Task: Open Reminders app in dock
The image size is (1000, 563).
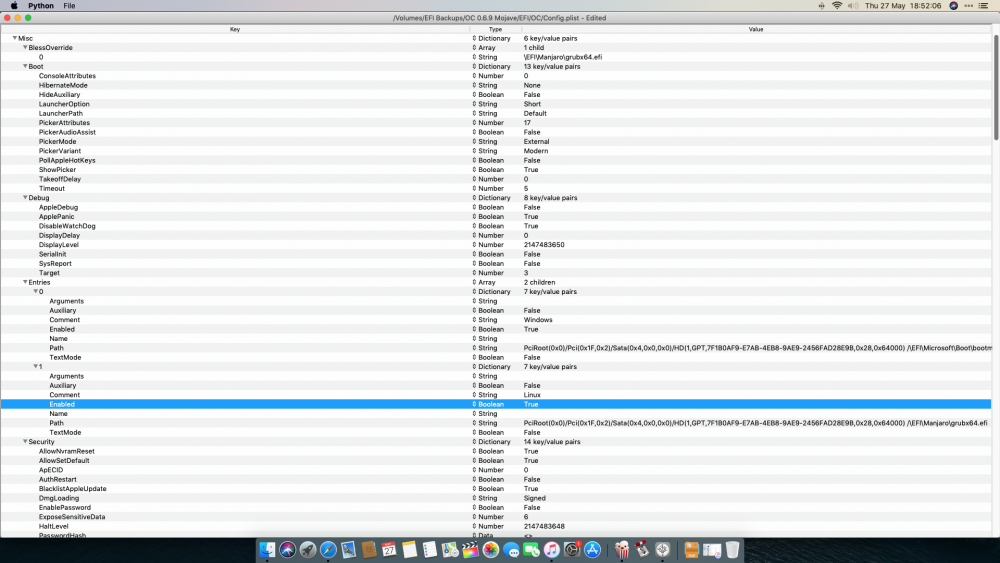Action: click(430, 550)
